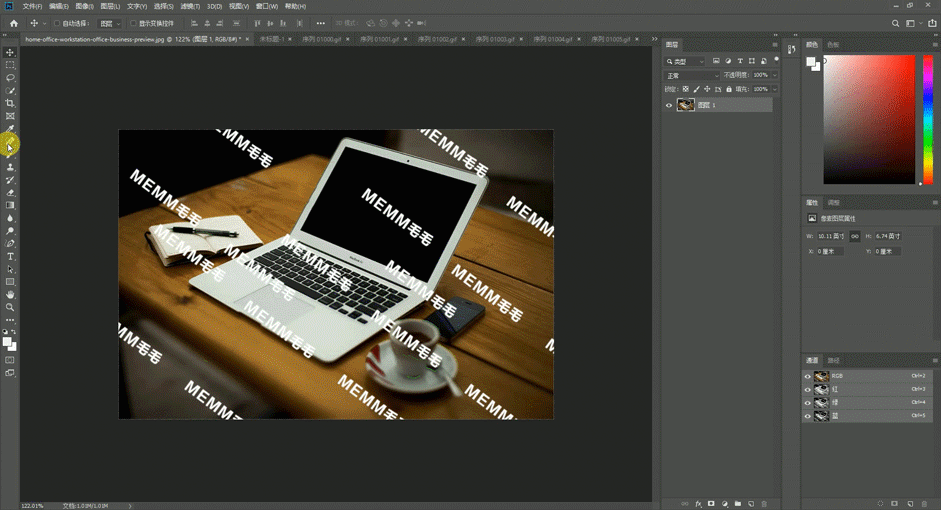
Task: Enable the 显示变换控件 checkbox
Action: (134, 23)
